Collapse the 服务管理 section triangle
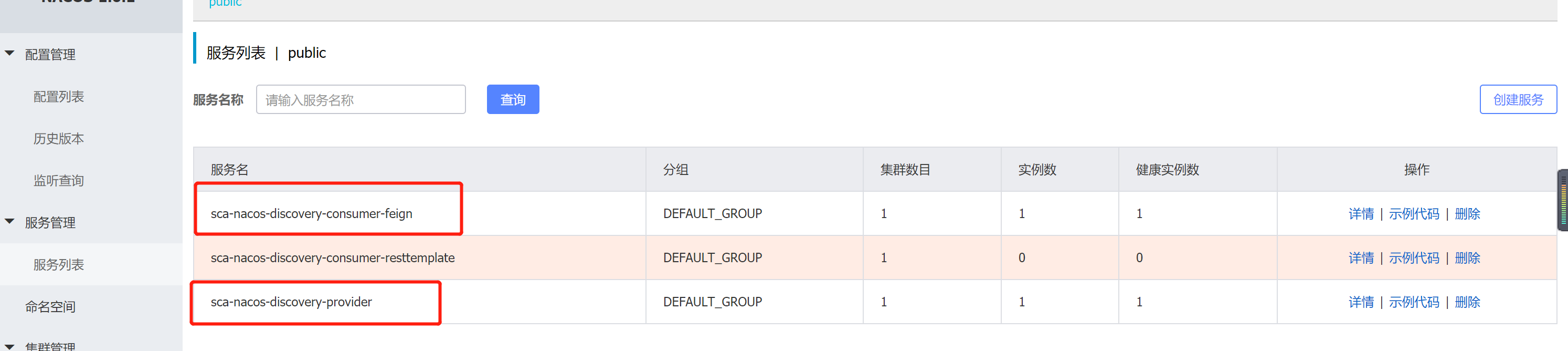Screen dimensions: 1568x351 (8, 222)
